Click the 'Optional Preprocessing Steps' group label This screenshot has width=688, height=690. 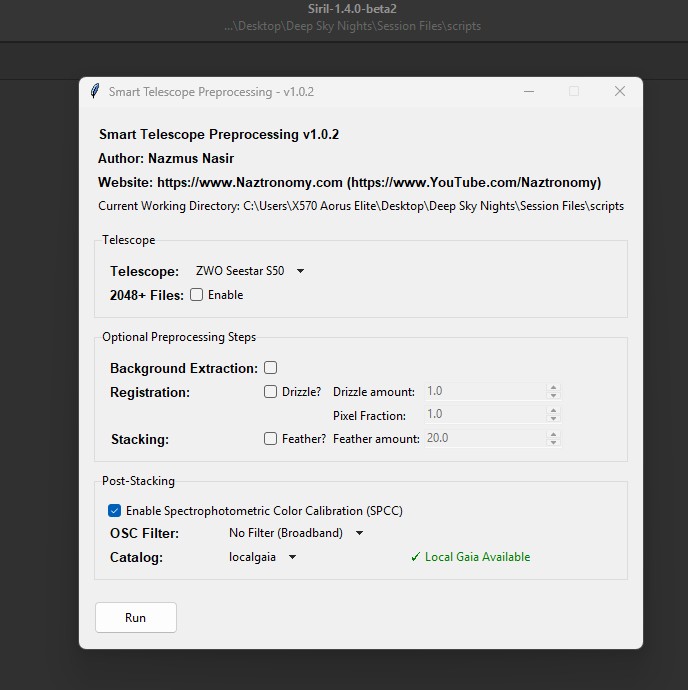[179, 337]
